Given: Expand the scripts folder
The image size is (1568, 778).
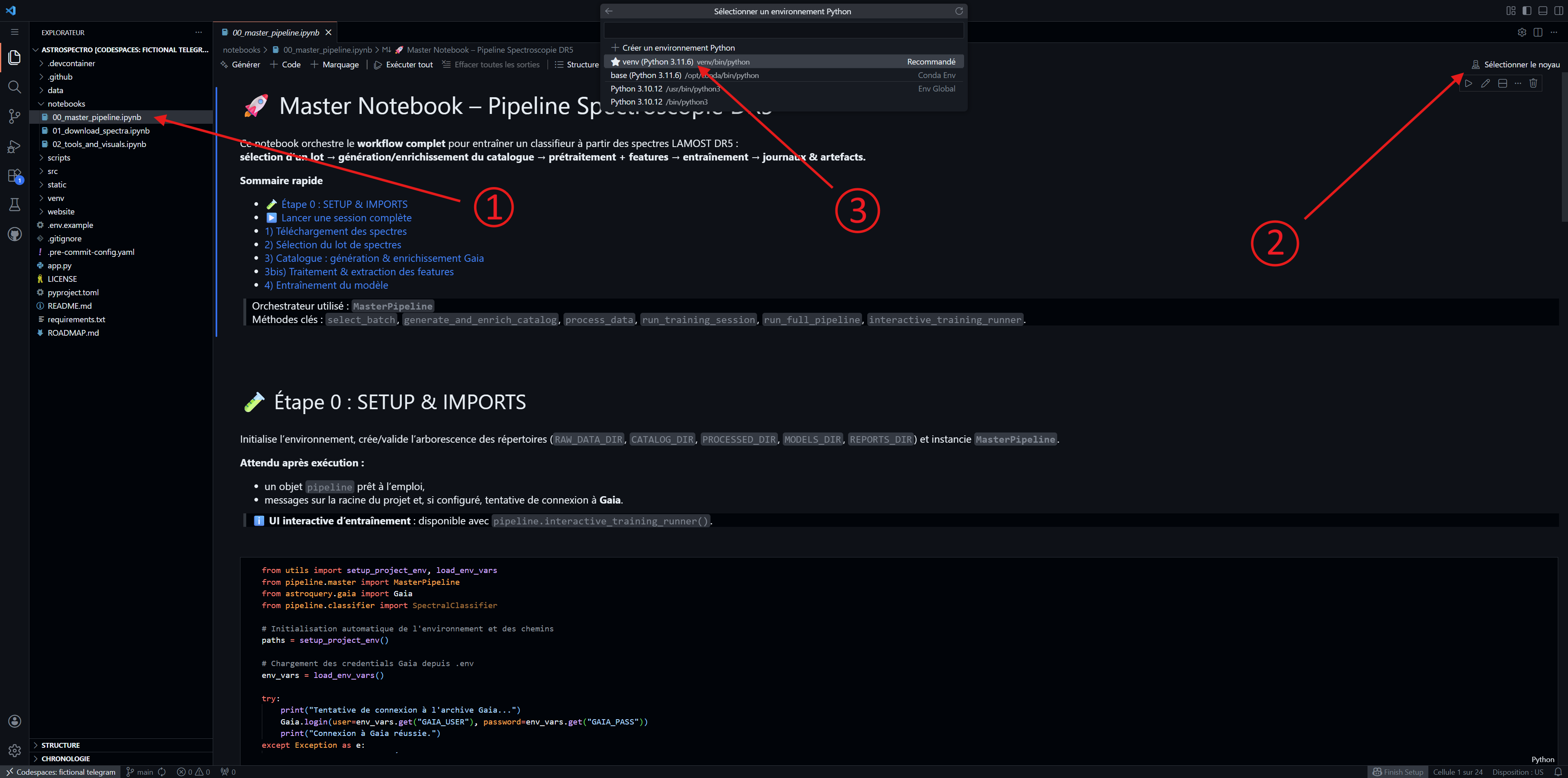Looking at the screenshot, I should pos(58,158).
